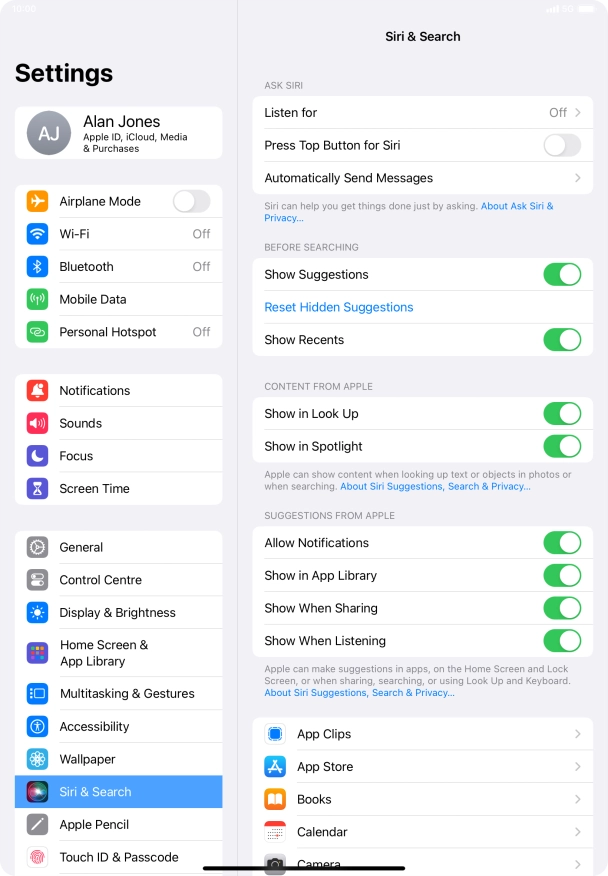The height and width of the screenshot is (876, 608).
Task: Tap Reset Hidden Suggestions
Action: coord(339,307)
